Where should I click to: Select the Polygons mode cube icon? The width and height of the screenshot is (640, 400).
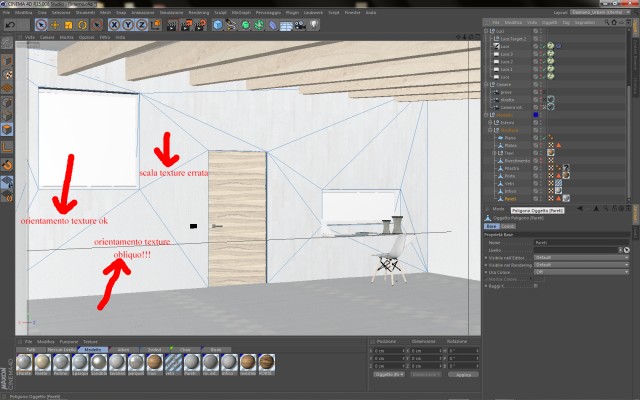(x=7, y=130)
